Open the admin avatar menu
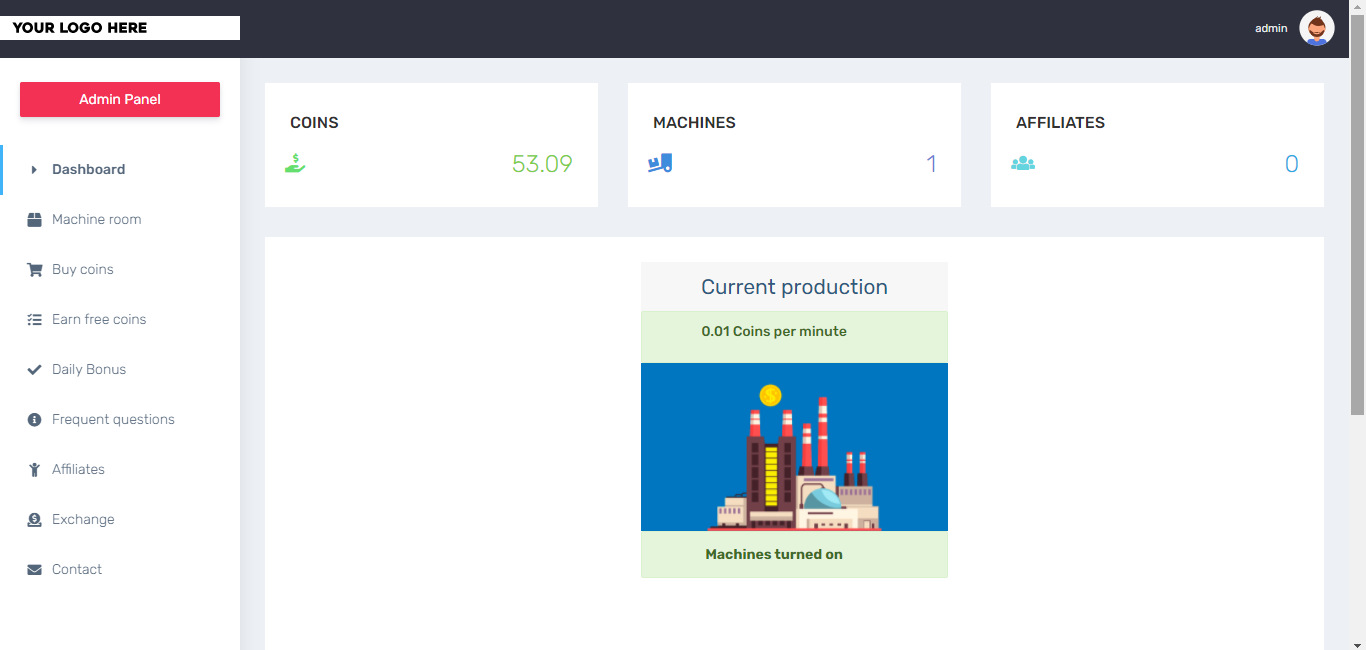The height and width of the screenshot is (650, 1366). pyautogui.click(x=1317, y=28)
